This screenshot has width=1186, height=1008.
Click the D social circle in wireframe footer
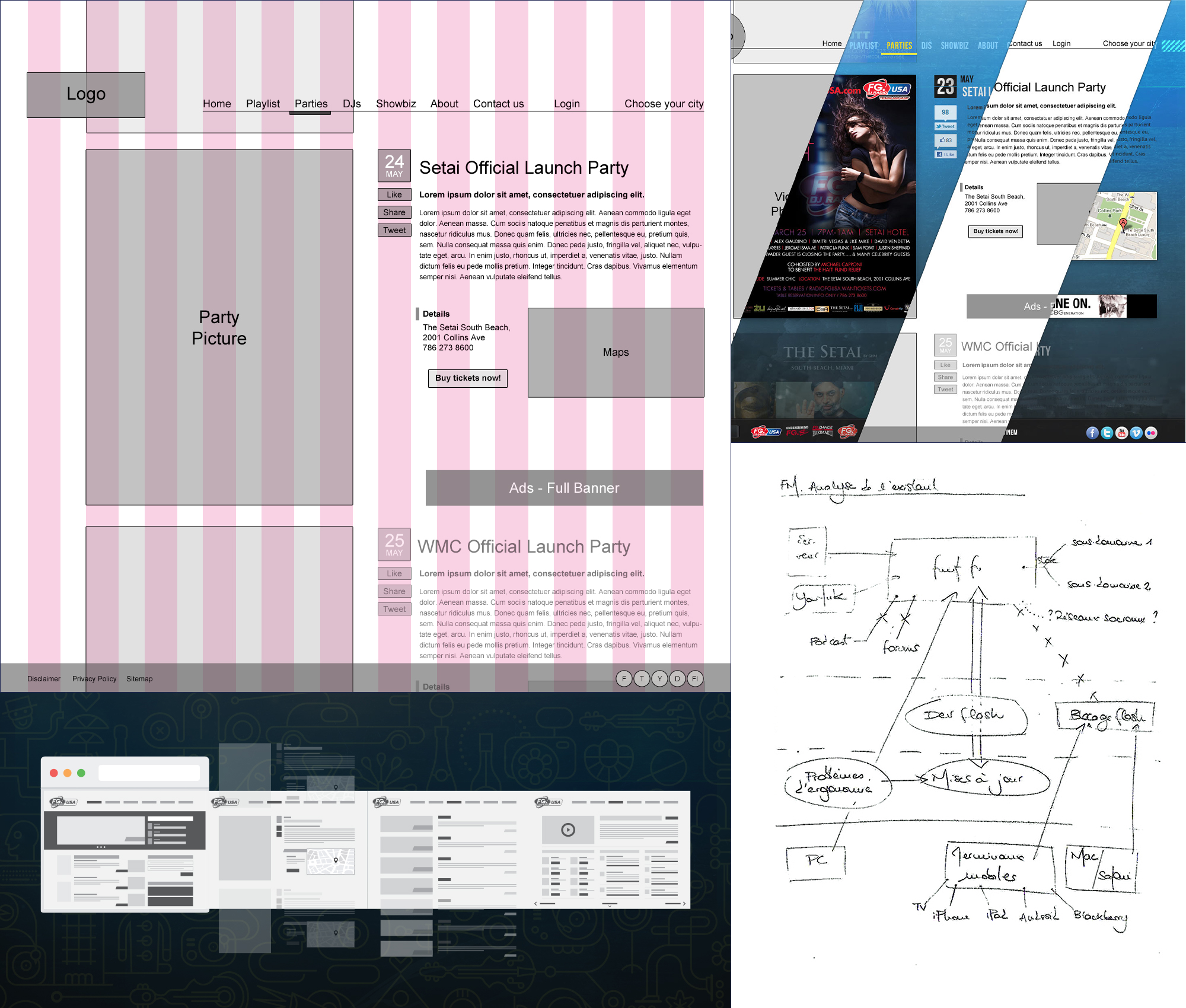[x=677, y=678]
